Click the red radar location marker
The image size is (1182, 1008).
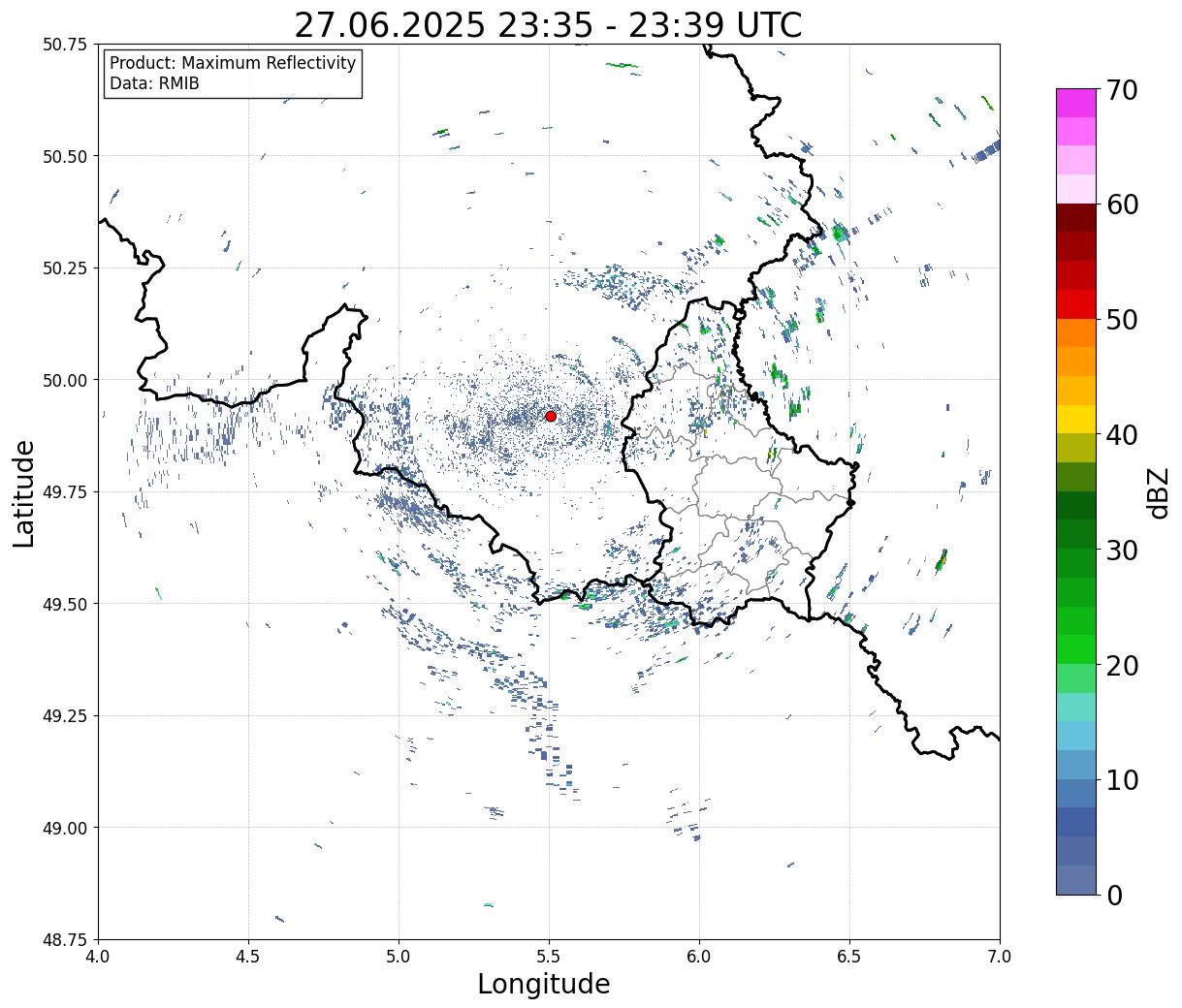pos(551,416)
